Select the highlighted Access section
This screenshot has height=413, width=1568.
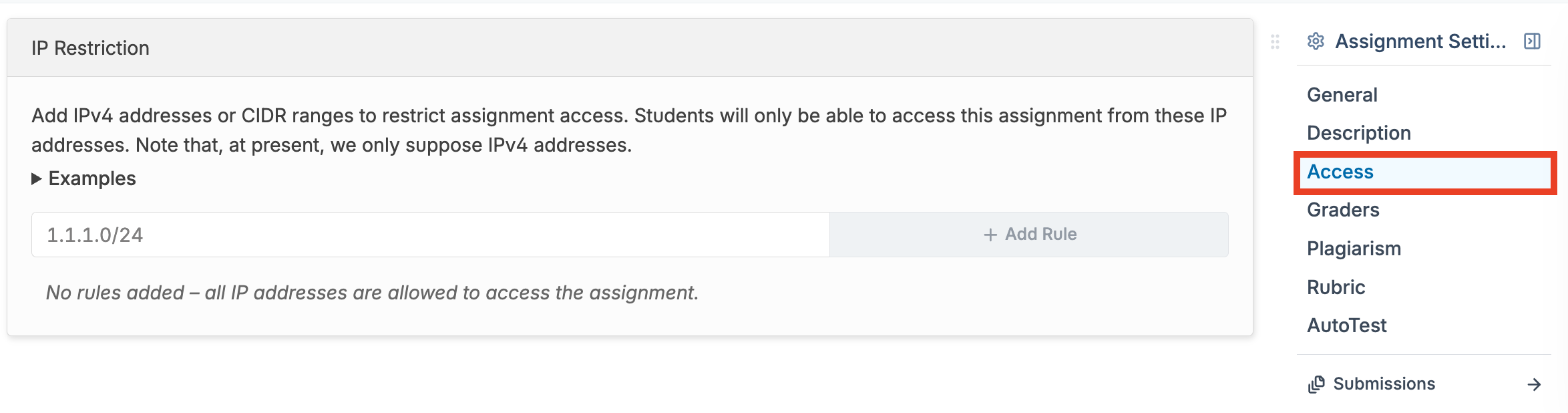tap(1340, 172)
